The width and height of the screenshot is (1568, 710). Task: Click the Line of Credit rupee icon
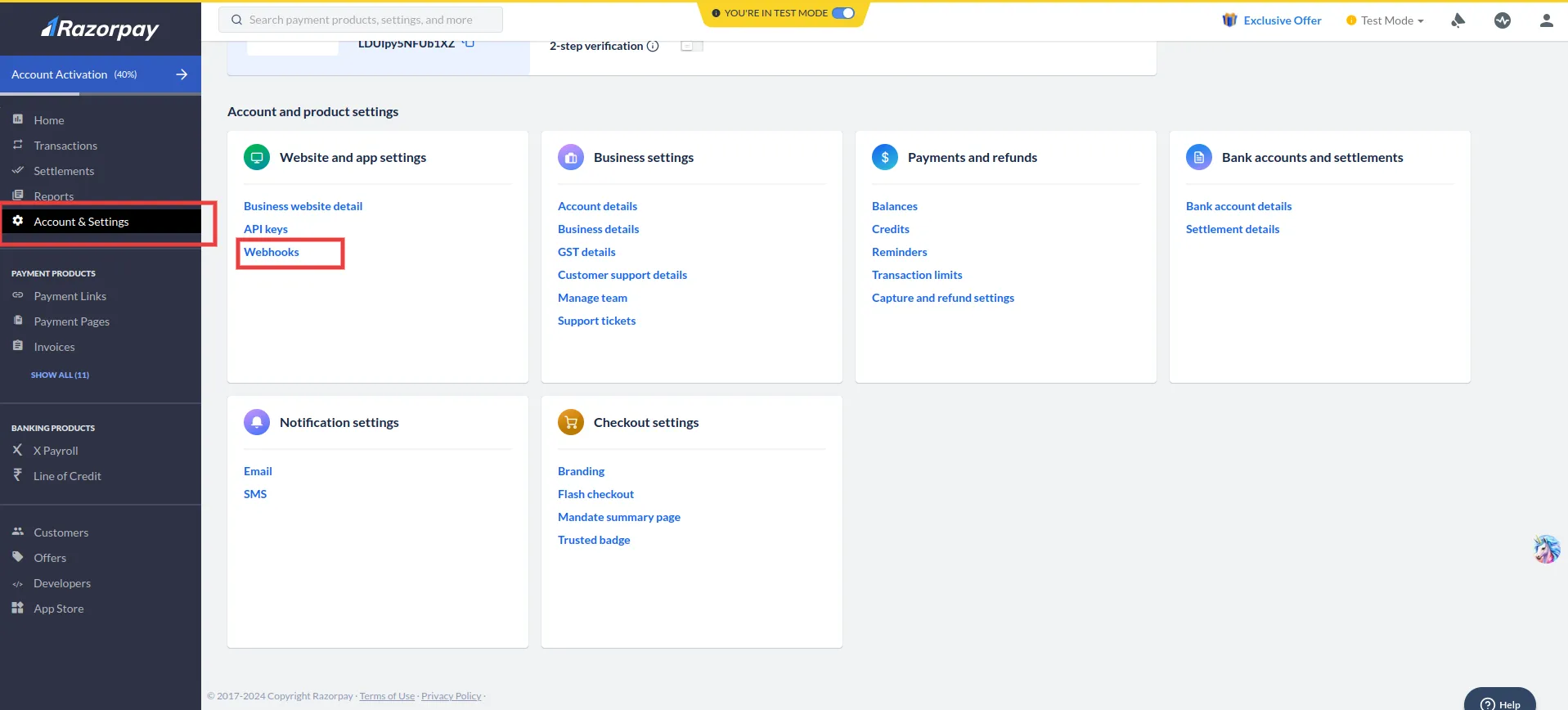pyautogui.click(x=17, y=475)
